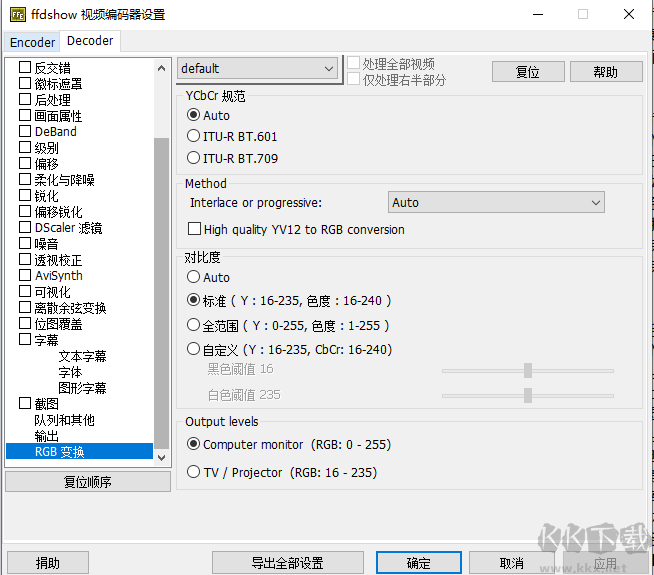
Task: Switch to the Decoder tab
Action: [90, 41]
